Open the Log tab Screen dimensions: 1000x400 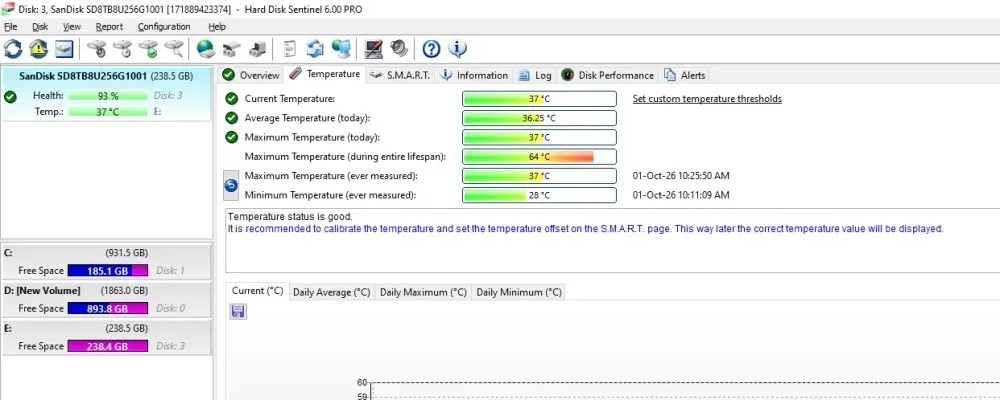[x=534, y=75]
